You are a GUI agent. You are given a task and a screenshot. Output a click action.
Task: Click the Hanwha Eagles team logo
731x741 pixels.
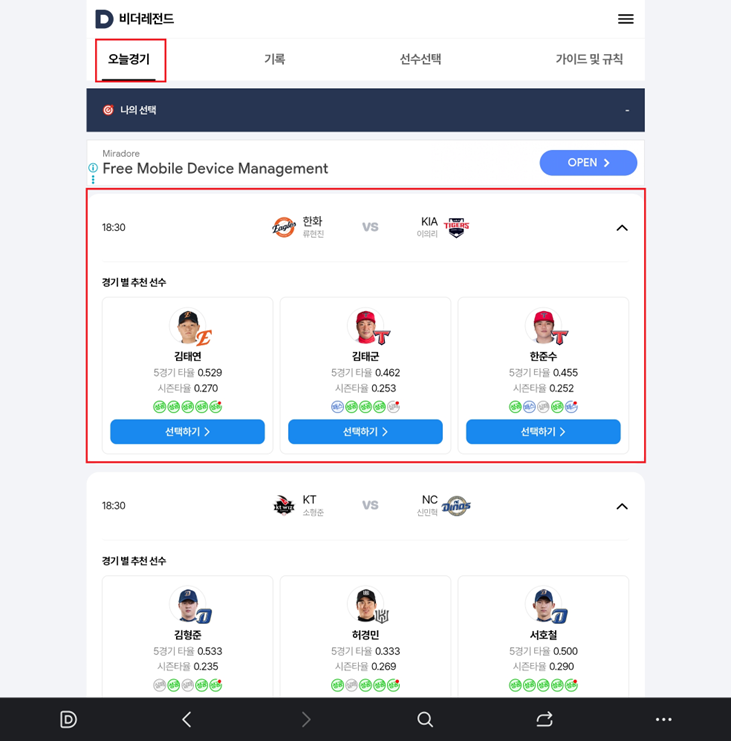[284, 227]
